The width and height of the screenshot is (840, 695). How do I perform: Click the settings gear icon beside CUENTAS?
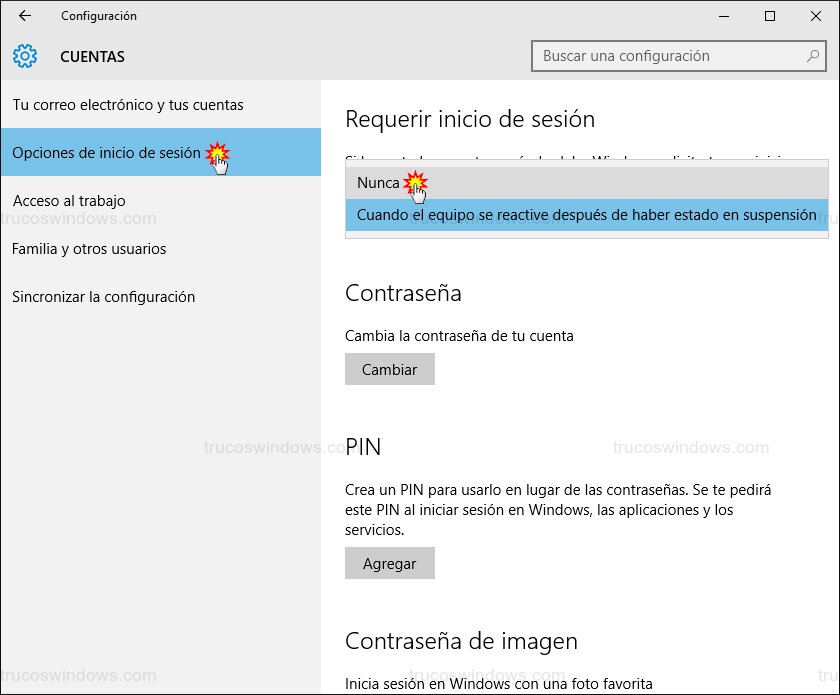tap(25, 56)
